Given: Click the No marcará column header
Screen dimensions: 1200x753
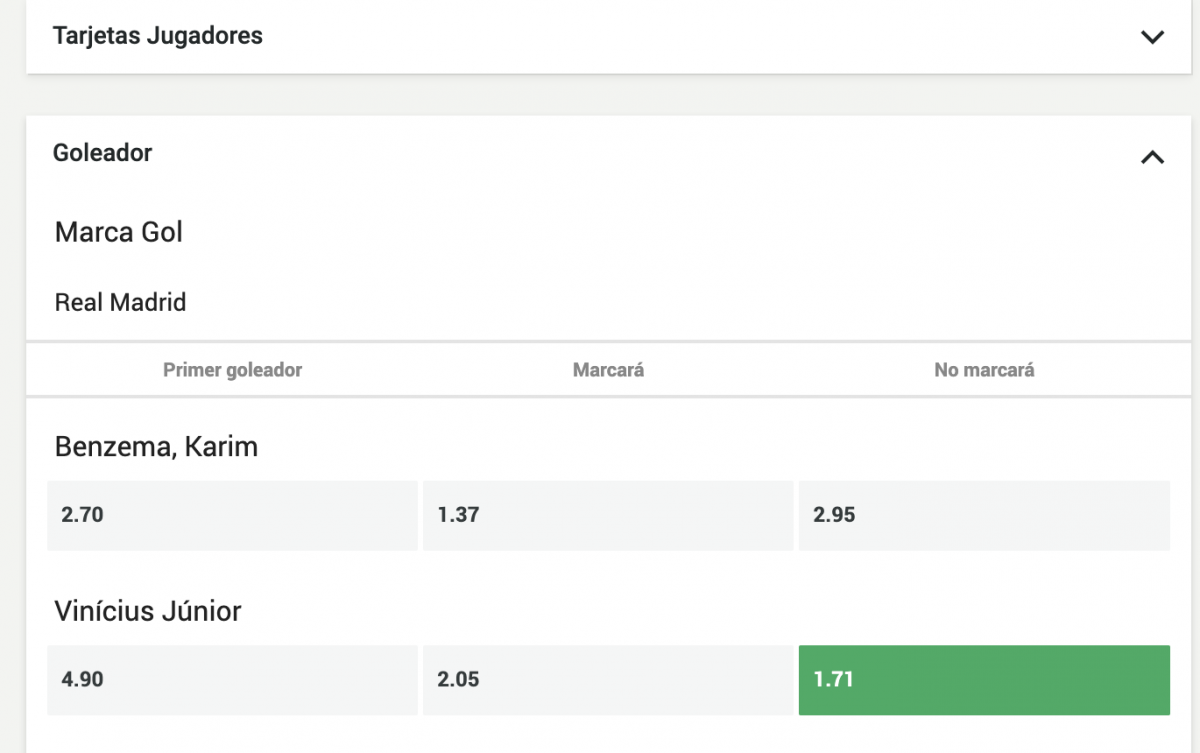Looking at the screenshot, I should tap(984, 370).
